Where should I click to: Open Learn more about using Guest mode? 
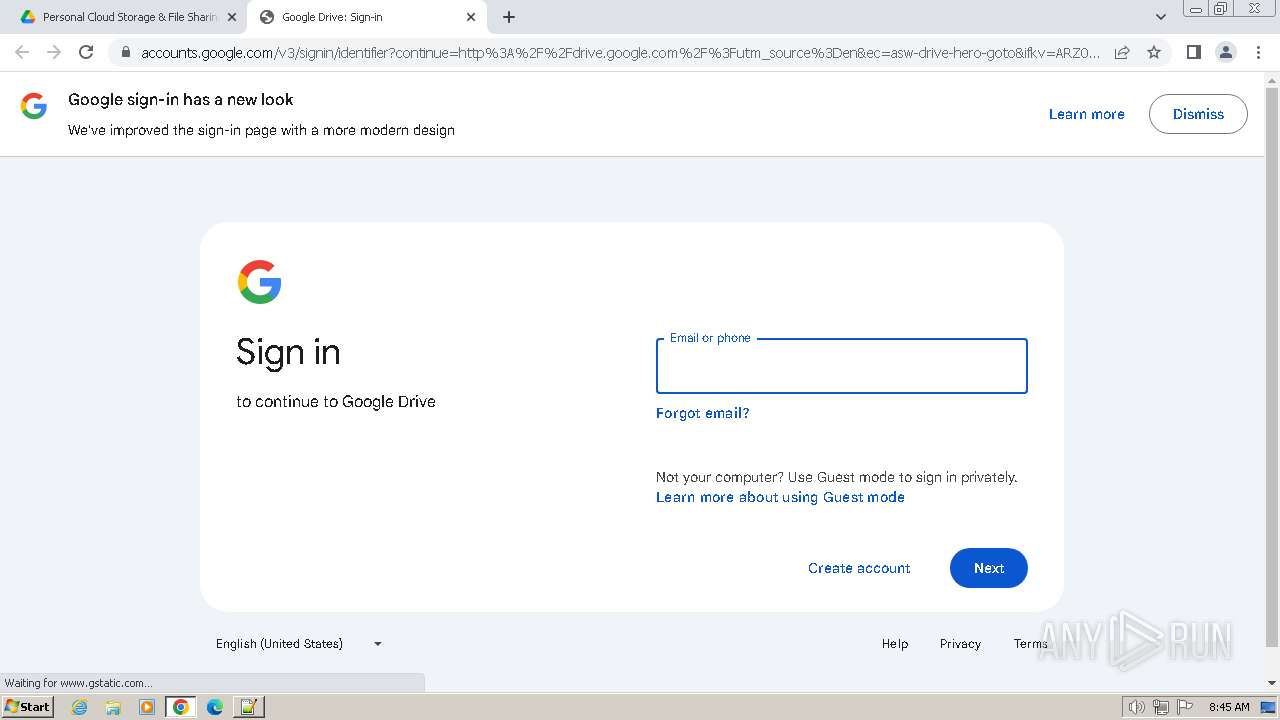tap(780, 497)
